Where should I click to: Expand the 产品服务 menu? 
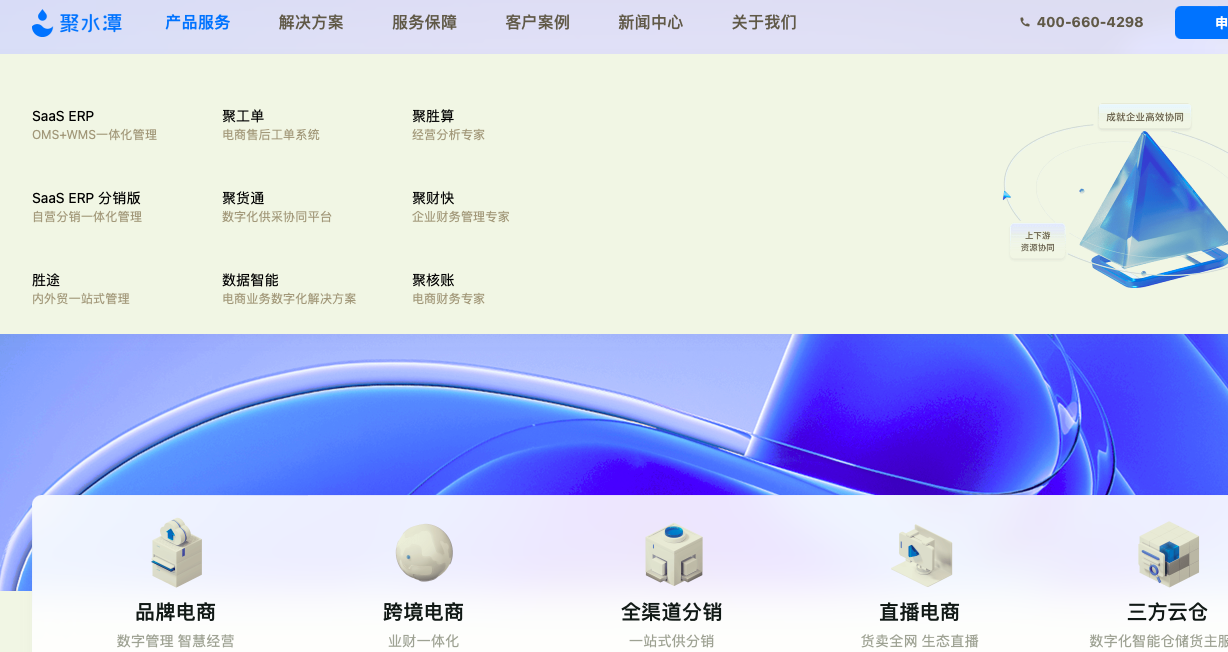click(197, 22)
